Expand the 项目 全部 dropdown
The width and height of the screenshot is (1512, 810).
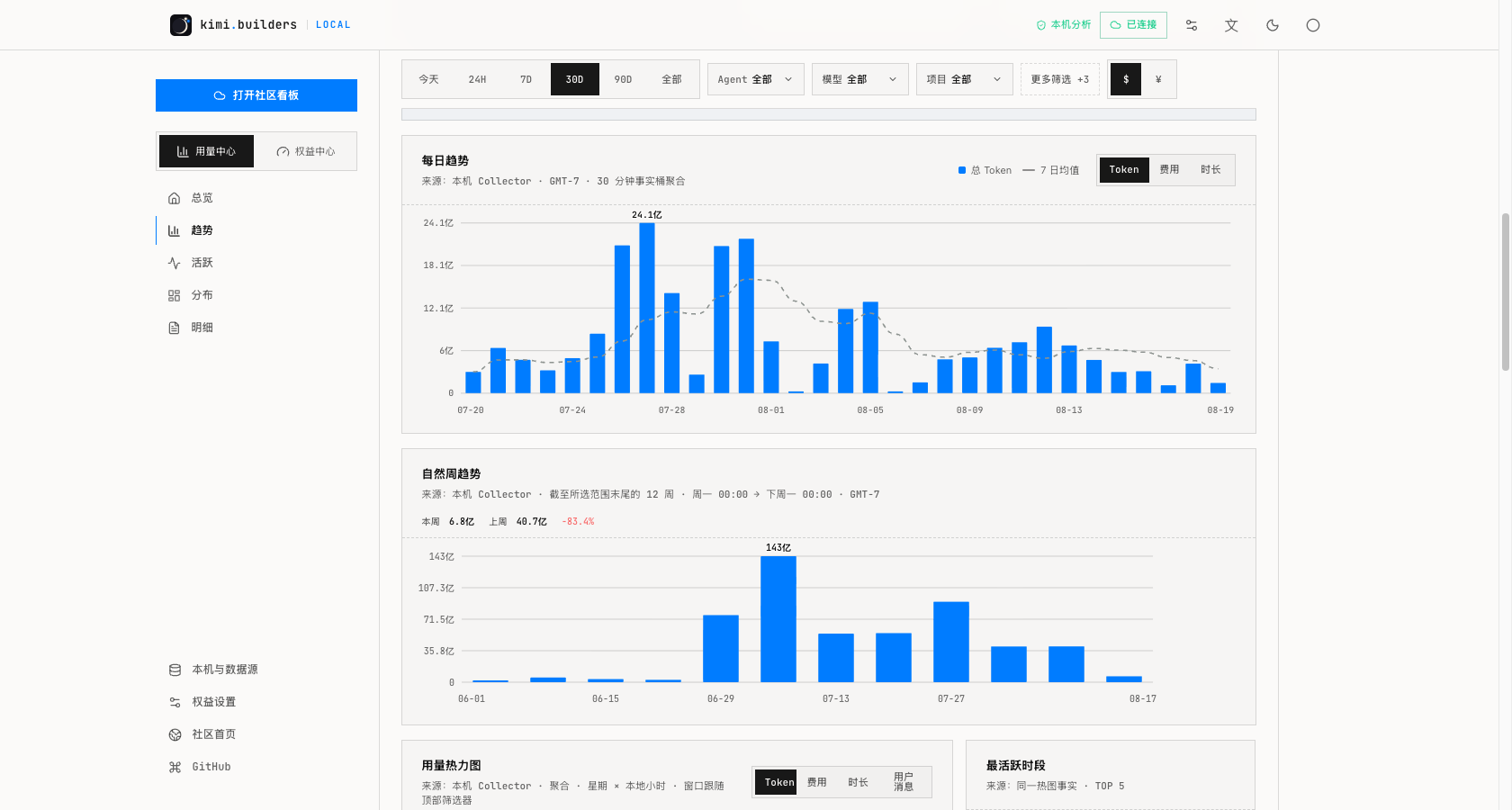pyautogui.click(x=964, y=79)
